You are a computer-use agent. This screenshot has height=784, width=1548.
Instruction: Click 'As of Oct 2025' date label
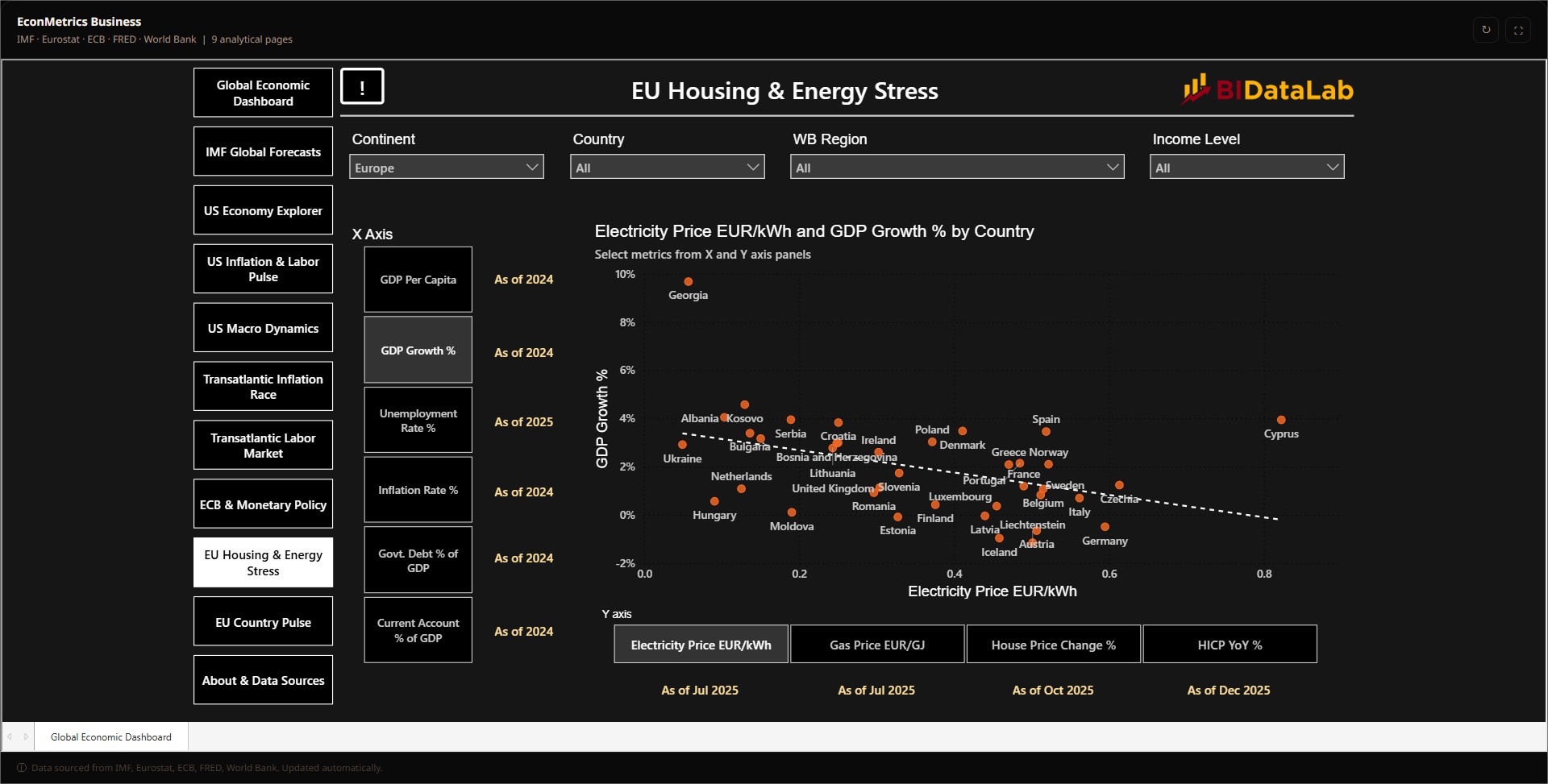[x=1053, y=690]
